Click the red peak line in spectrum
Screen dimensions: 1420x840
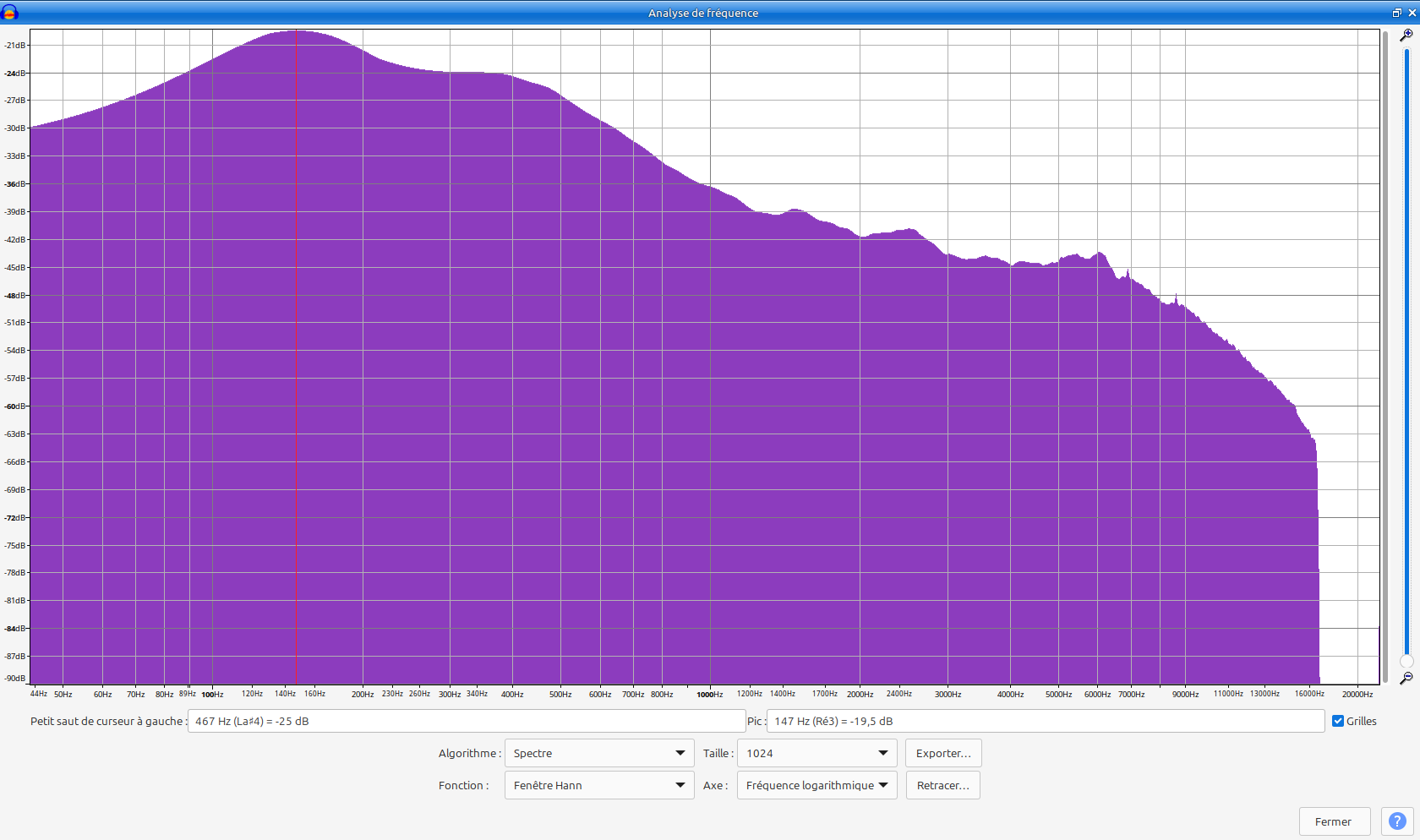(296, 357)
